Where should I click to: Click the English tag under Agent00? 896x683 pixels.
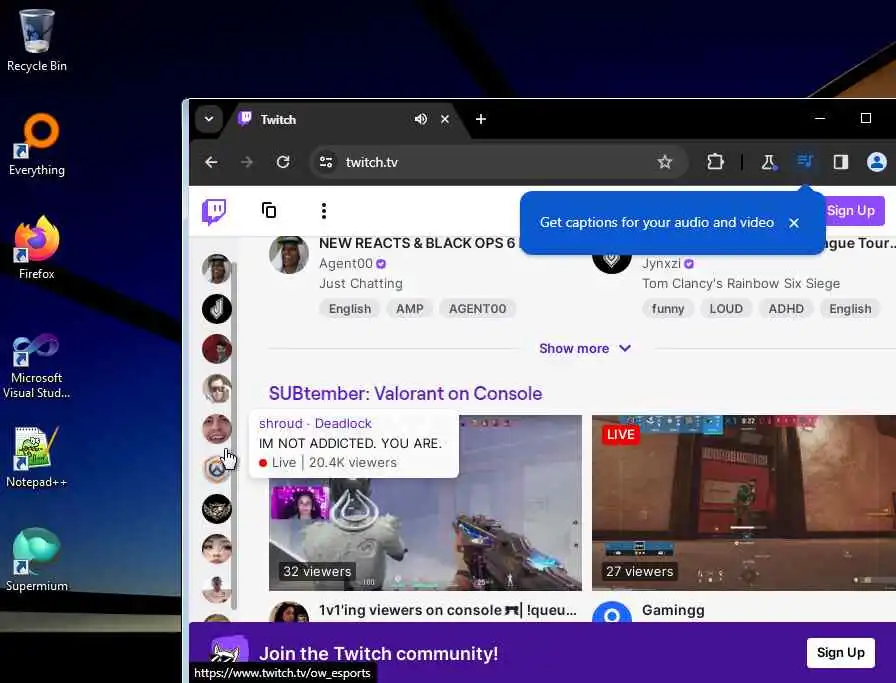click(350, 309)
